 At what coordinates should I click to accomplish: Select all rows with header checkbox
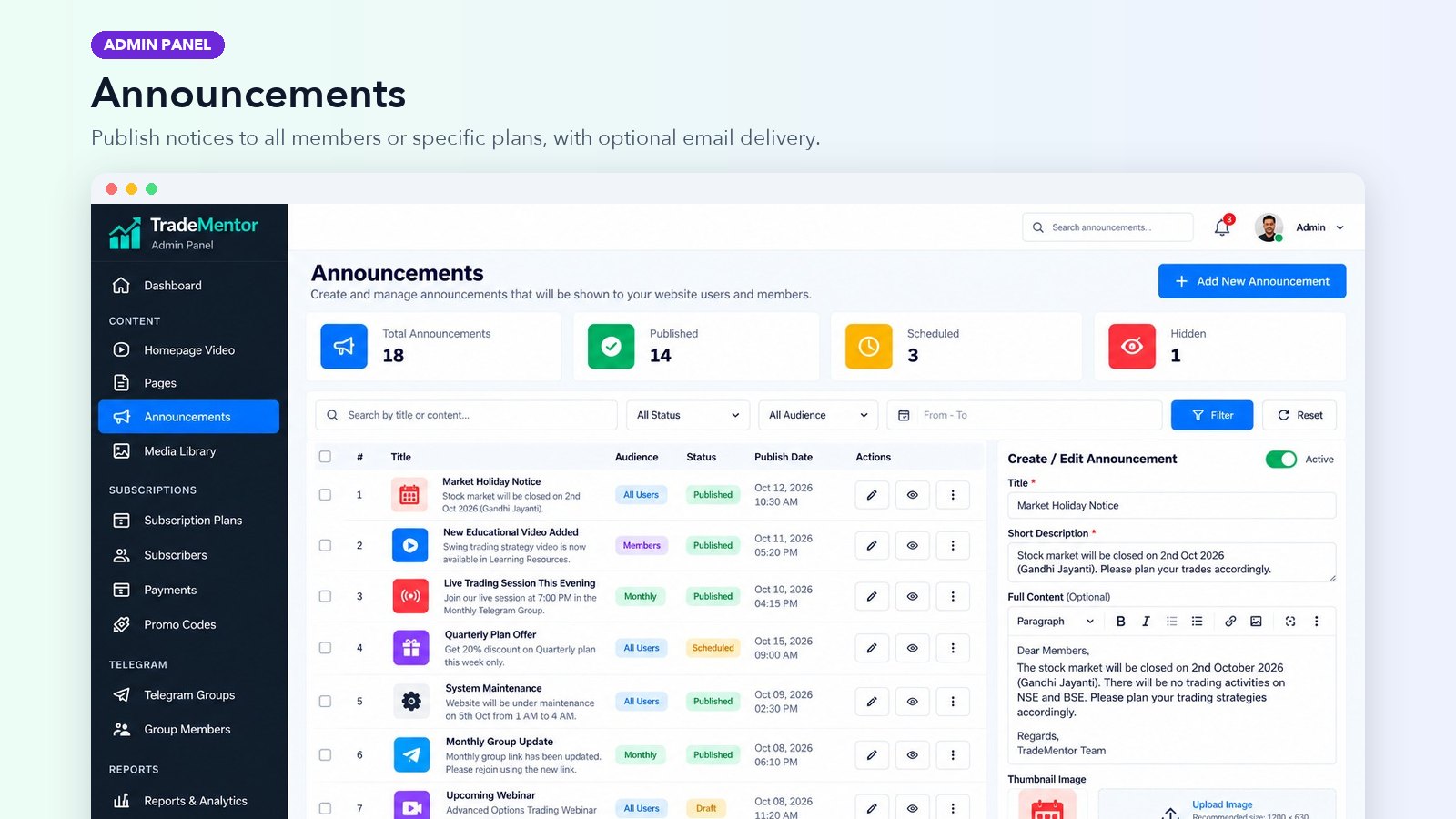(x=325, y=457)
